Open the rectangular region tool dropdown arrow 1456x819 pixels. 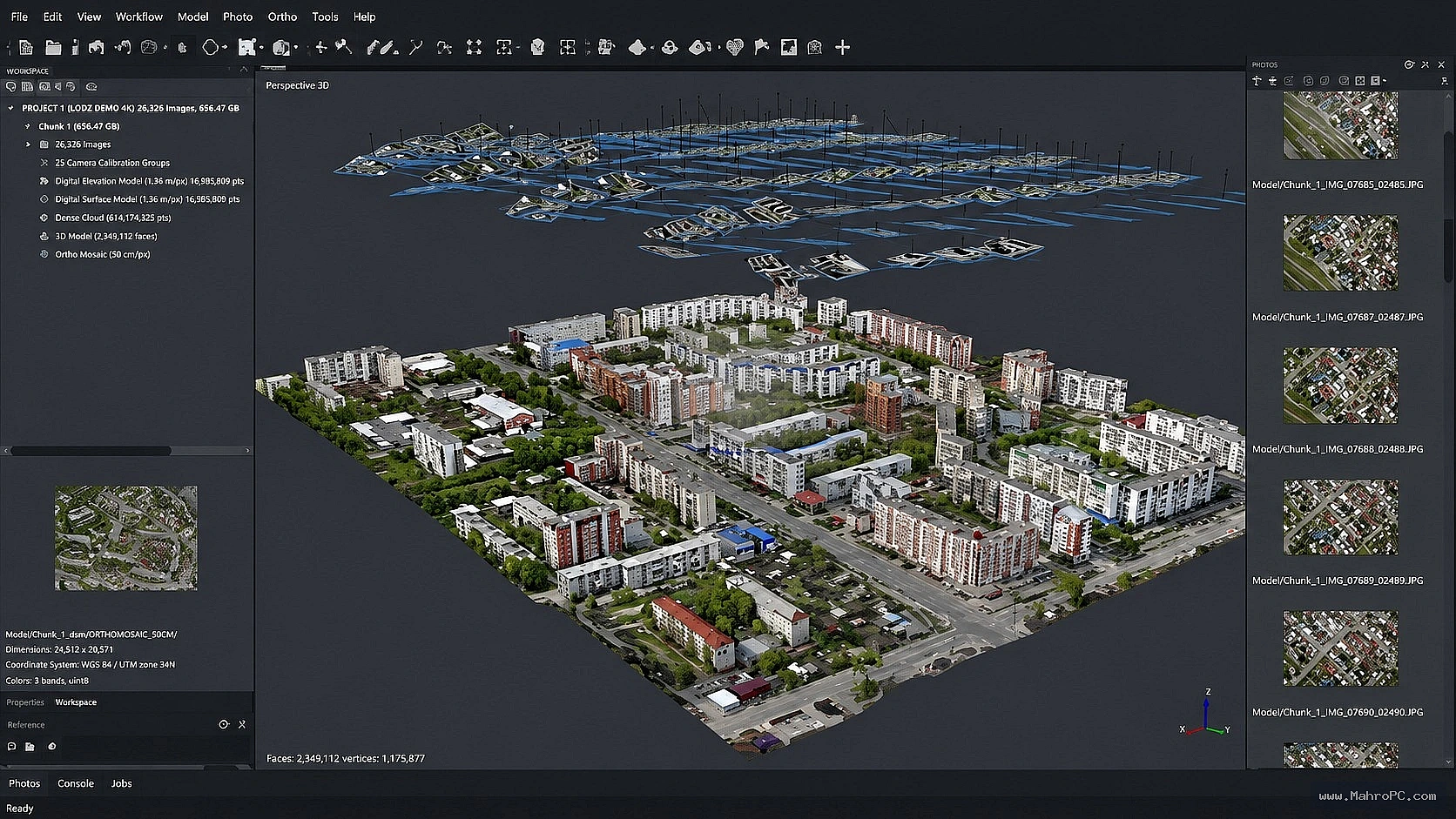[260, 47]
